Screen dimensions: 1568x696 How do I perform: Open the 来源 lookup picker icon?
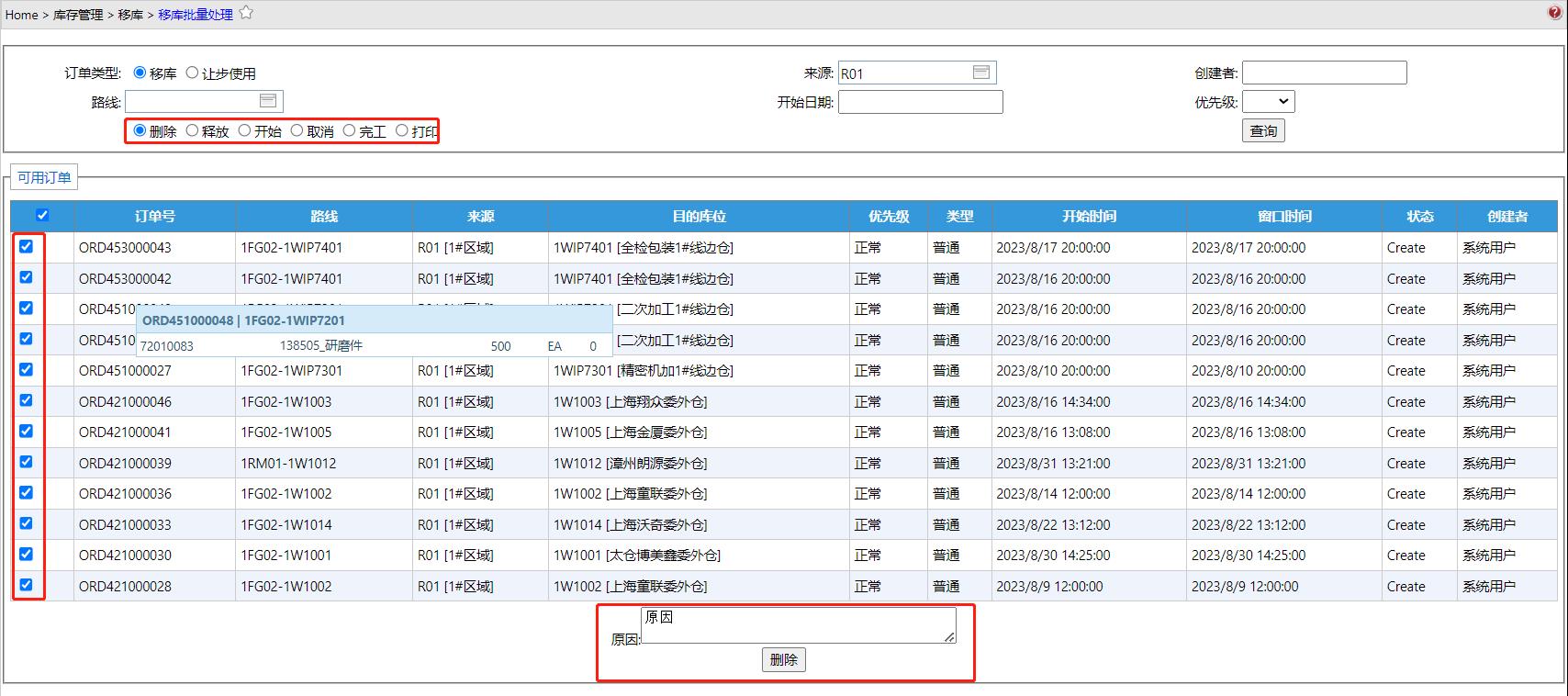pyautogui.click(x=981, y=73)
